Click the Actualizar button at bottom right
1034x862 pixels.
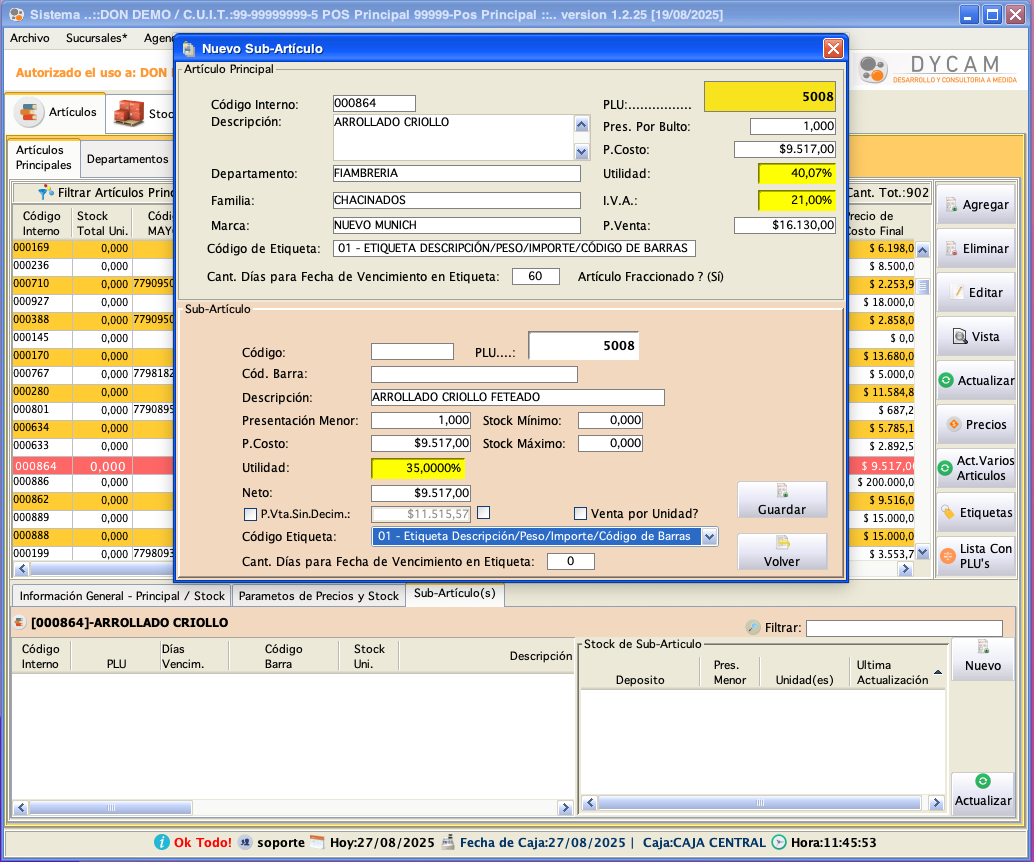coord(982,791)
